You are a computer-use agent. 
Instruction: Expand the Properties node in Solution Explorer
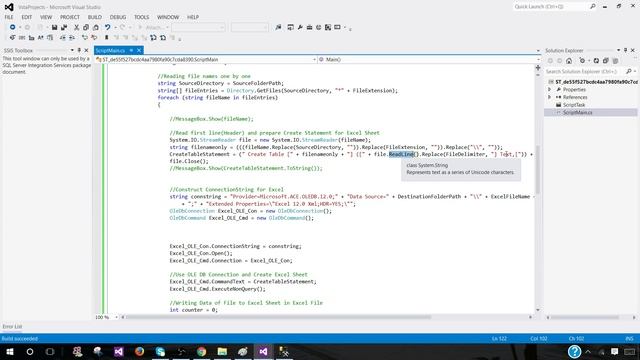[x=549, y=89]
